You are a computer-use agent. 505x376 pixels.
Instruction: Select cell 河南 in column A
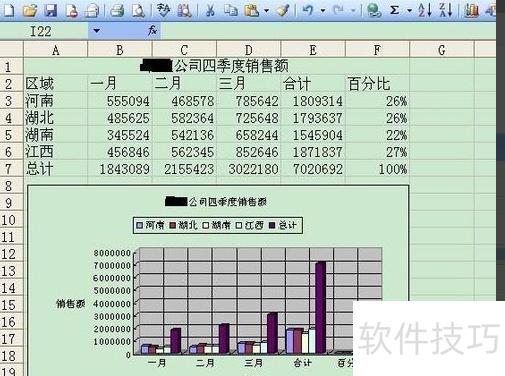pos(56,101)
